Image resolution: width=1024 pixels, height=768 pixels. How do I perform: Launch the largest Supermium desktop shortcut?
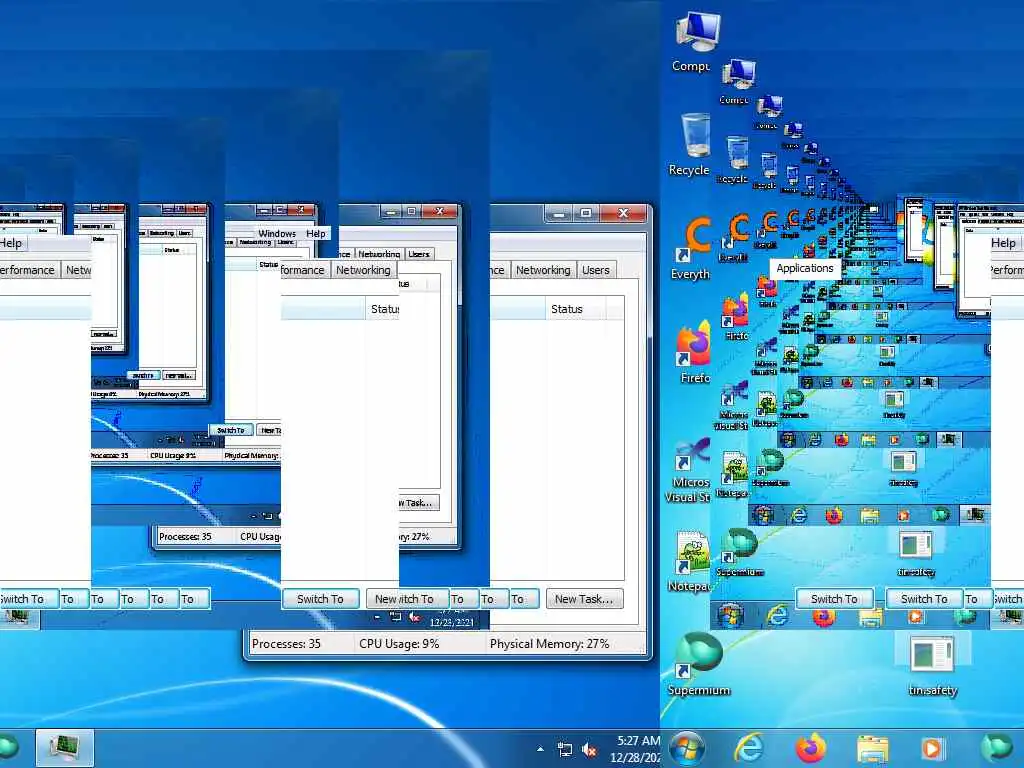tap(698, 665)
